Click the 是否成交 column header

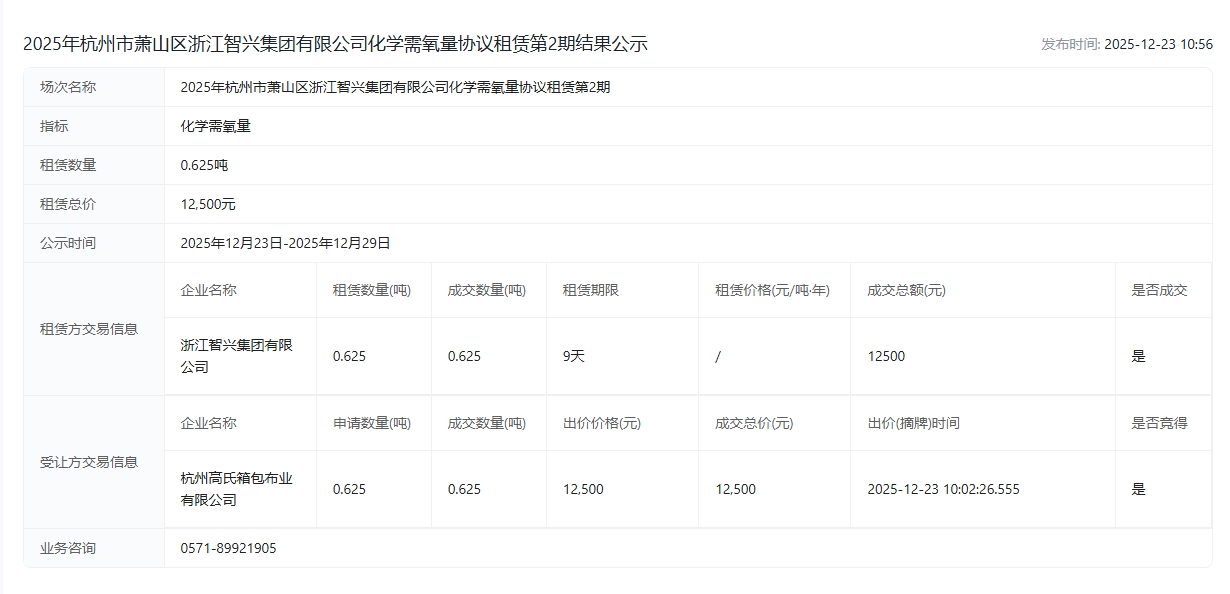[x=1159, y=290]
